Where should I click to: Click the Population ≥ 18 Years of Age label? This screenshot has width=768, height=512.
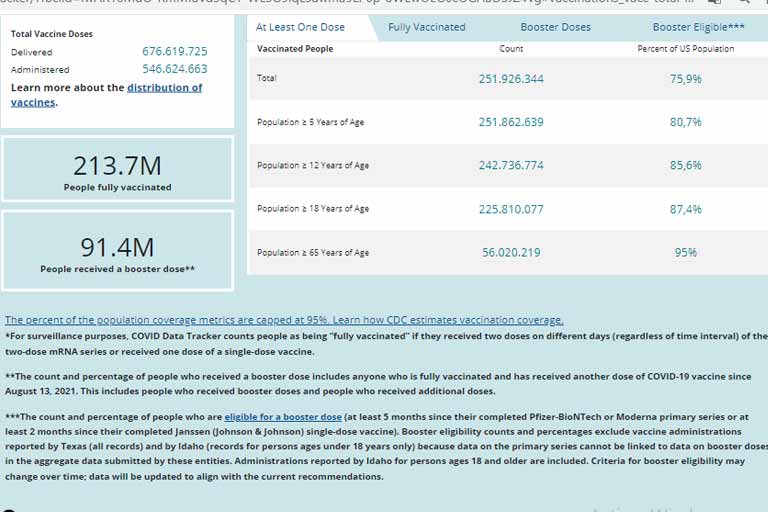tap(313, 209)
